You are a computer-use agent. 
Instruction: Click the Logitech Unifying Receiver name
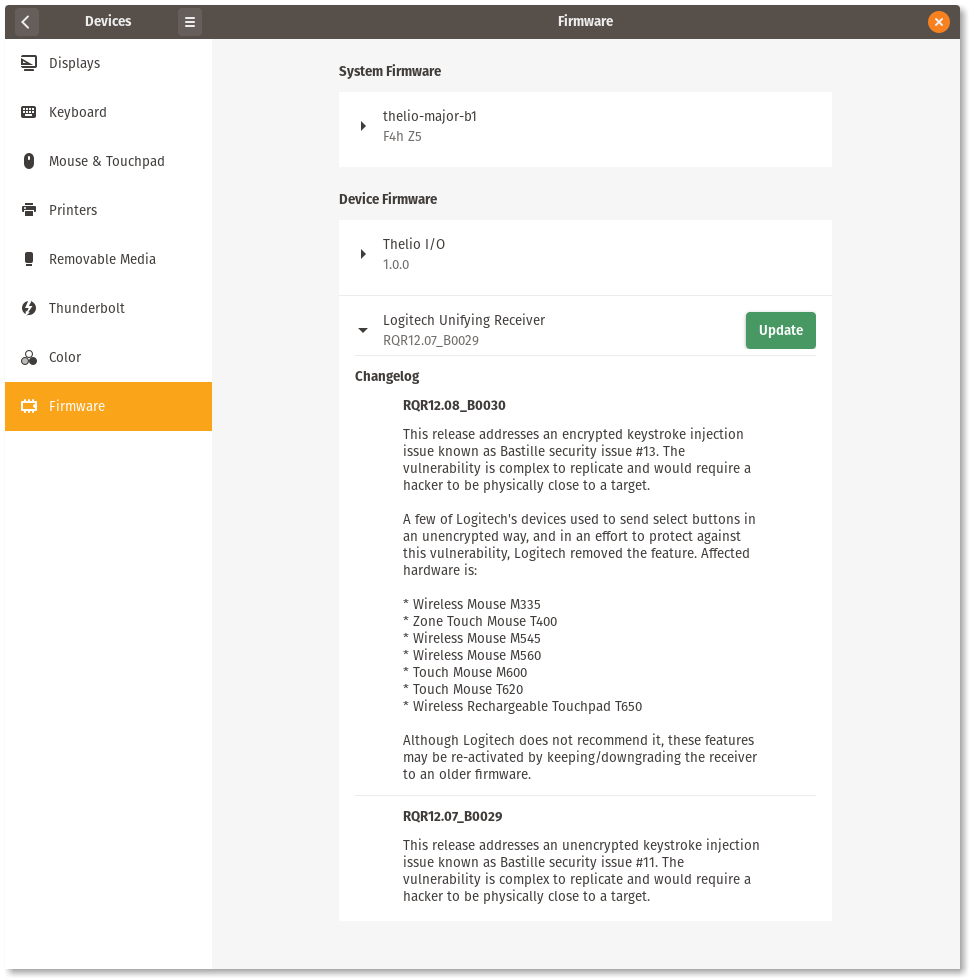click(x=464, y=320)
